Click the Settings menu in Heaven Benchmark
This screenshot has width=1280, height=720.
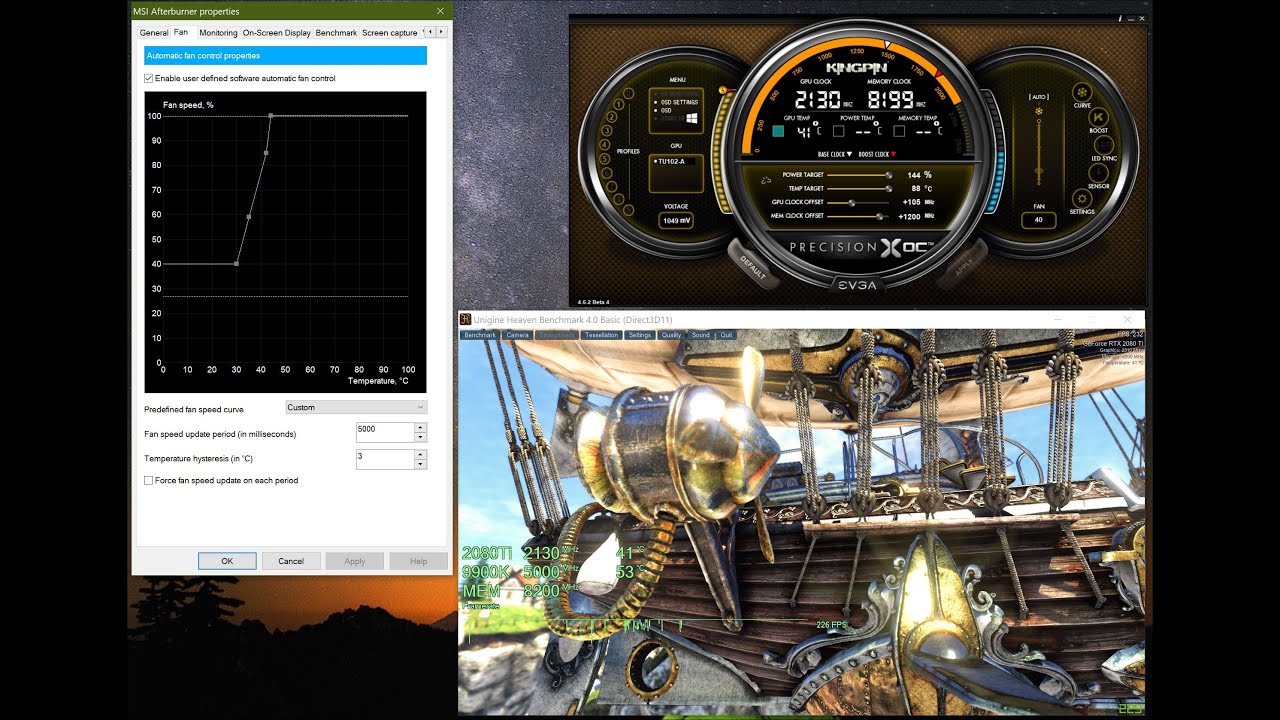click(640, 335)
